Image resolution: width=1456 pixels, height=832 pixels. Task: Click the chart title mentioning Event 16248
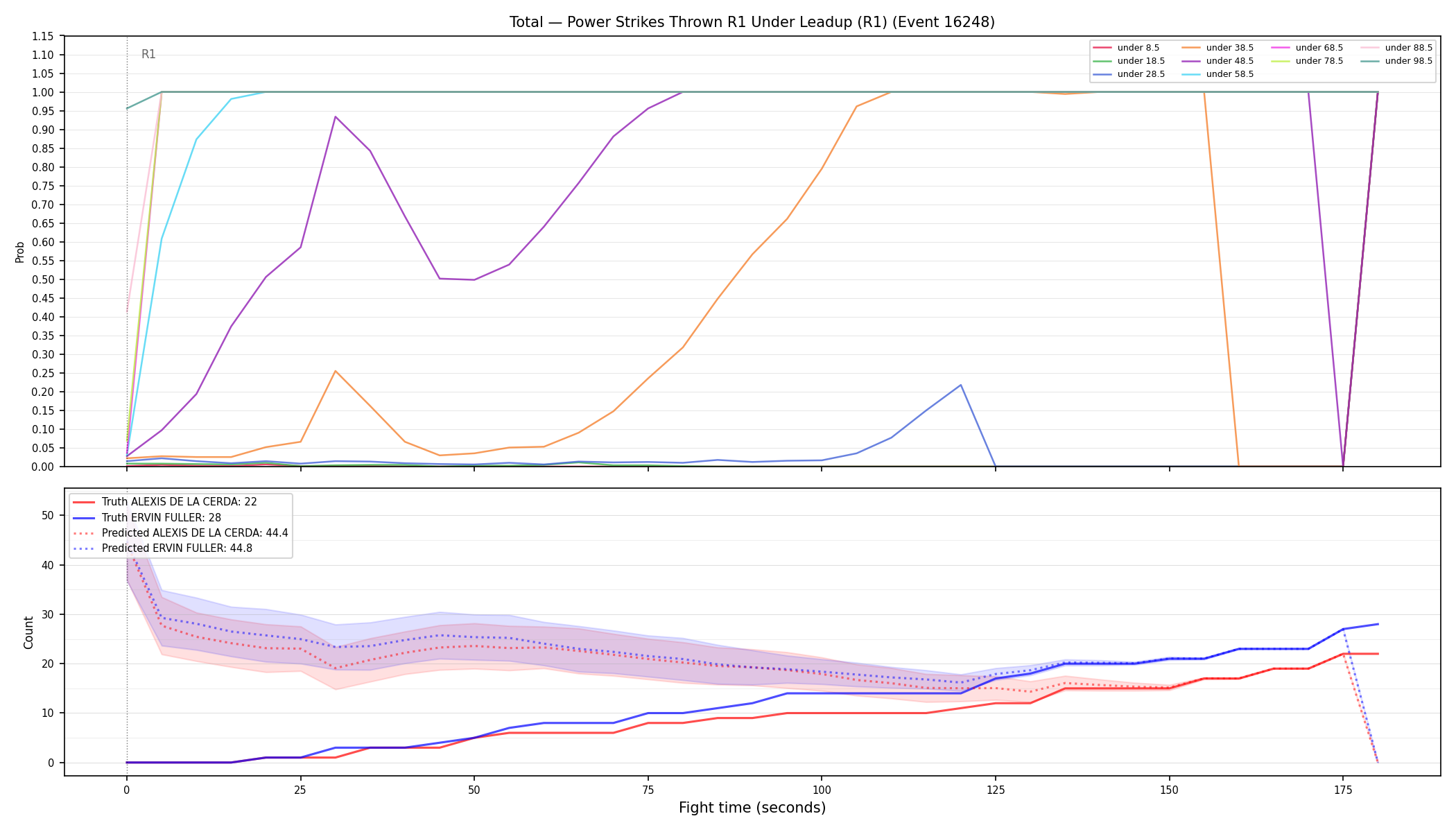coord(752,22)
